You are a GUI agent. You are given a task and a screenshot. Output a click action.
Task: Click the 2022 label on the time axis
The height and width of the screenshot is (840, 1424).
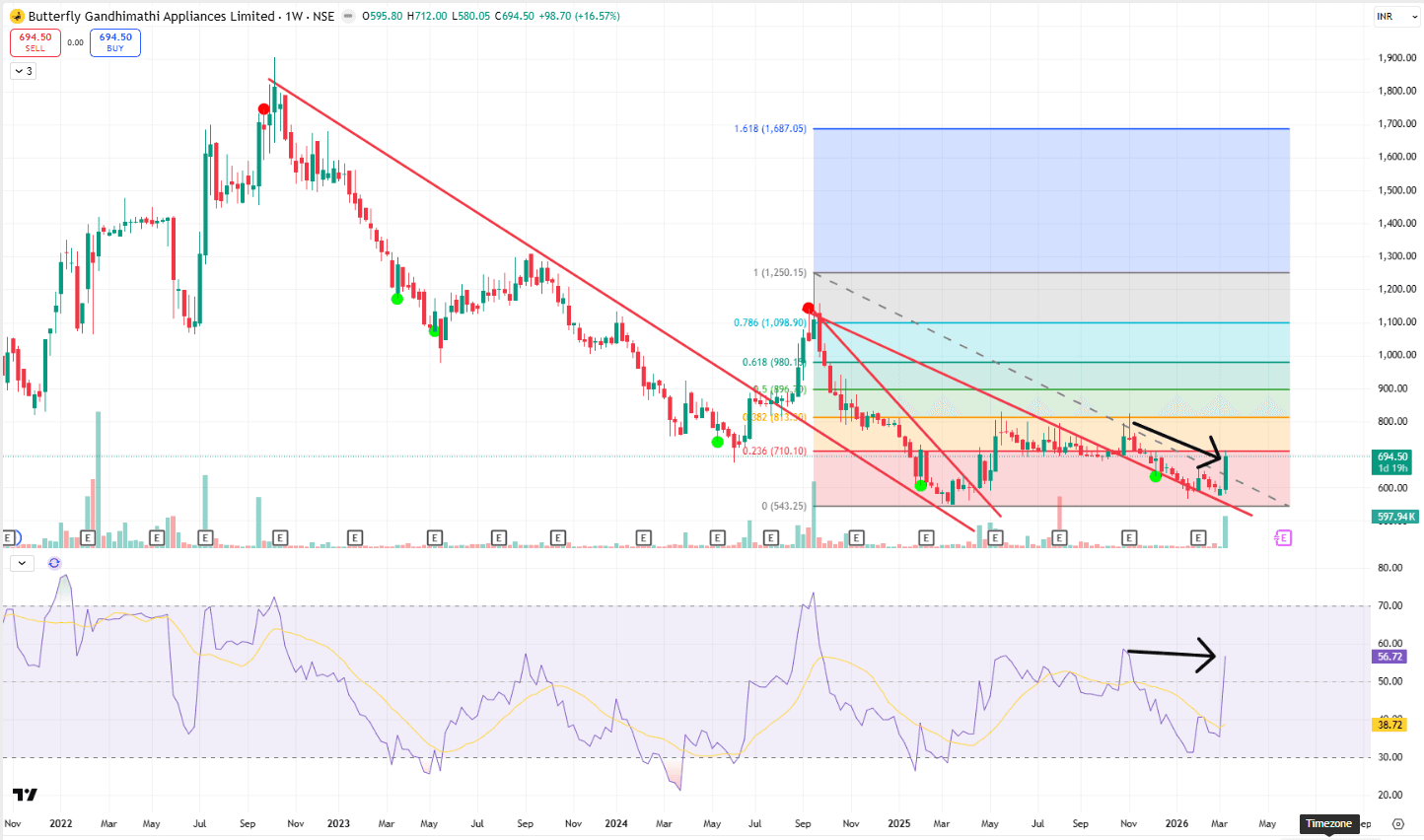(x=61, y=823)
